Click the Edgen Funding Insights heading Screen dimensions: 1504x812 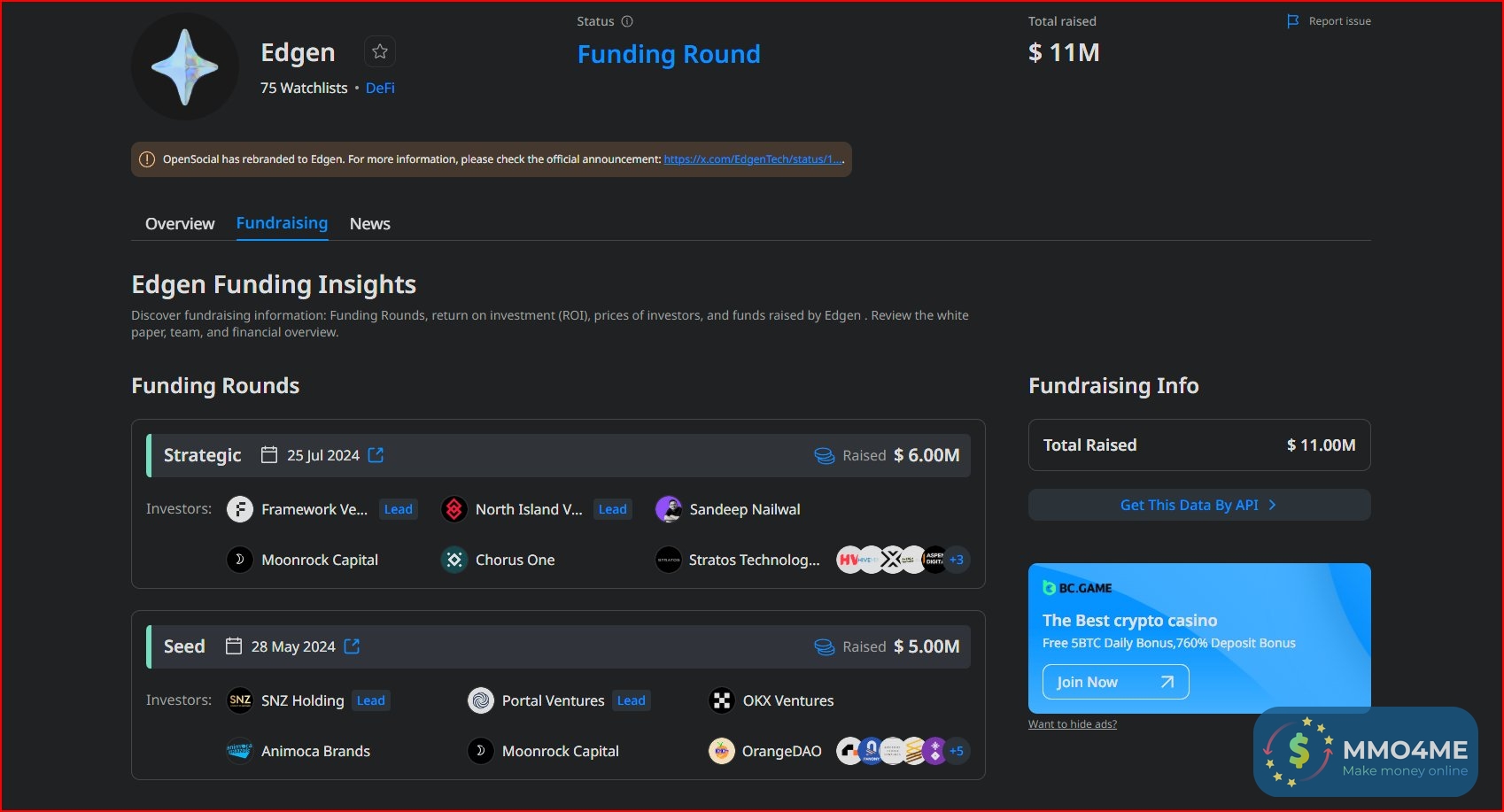point(274,284)
